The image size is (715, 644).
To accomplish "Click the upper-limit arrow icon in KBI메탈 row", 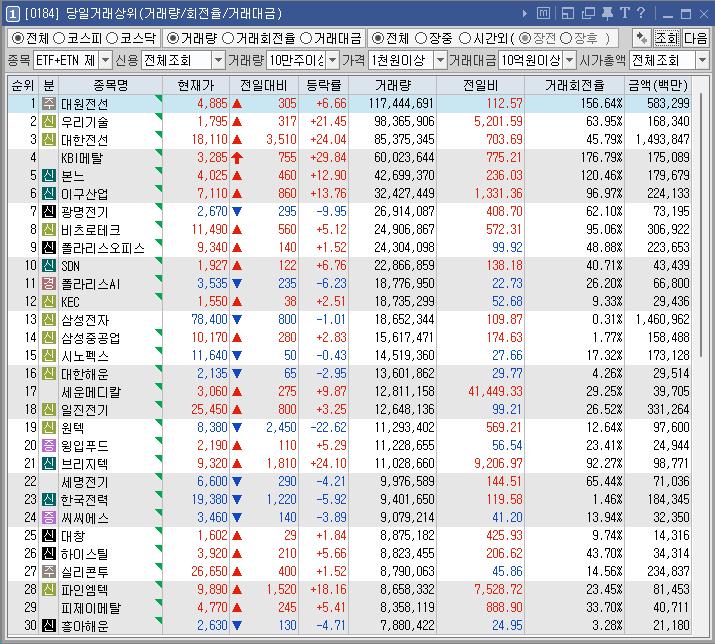I will click(x=237, y=157).
